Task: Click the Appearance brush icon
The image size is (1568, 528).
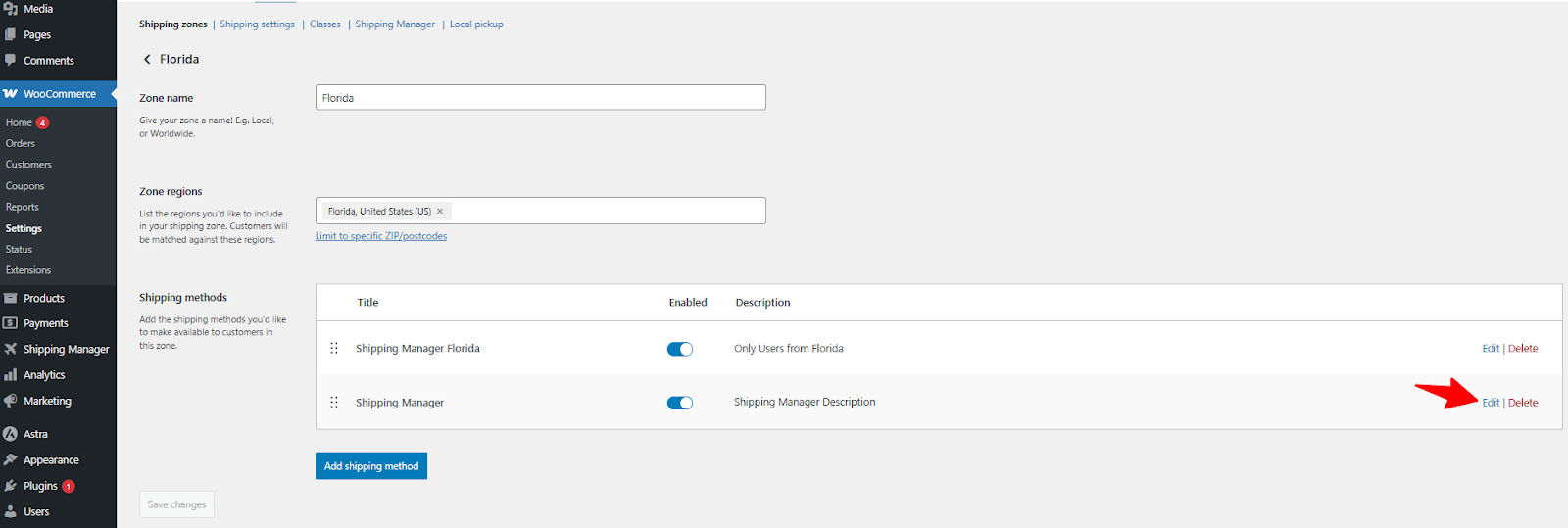Action: point(11,460)
